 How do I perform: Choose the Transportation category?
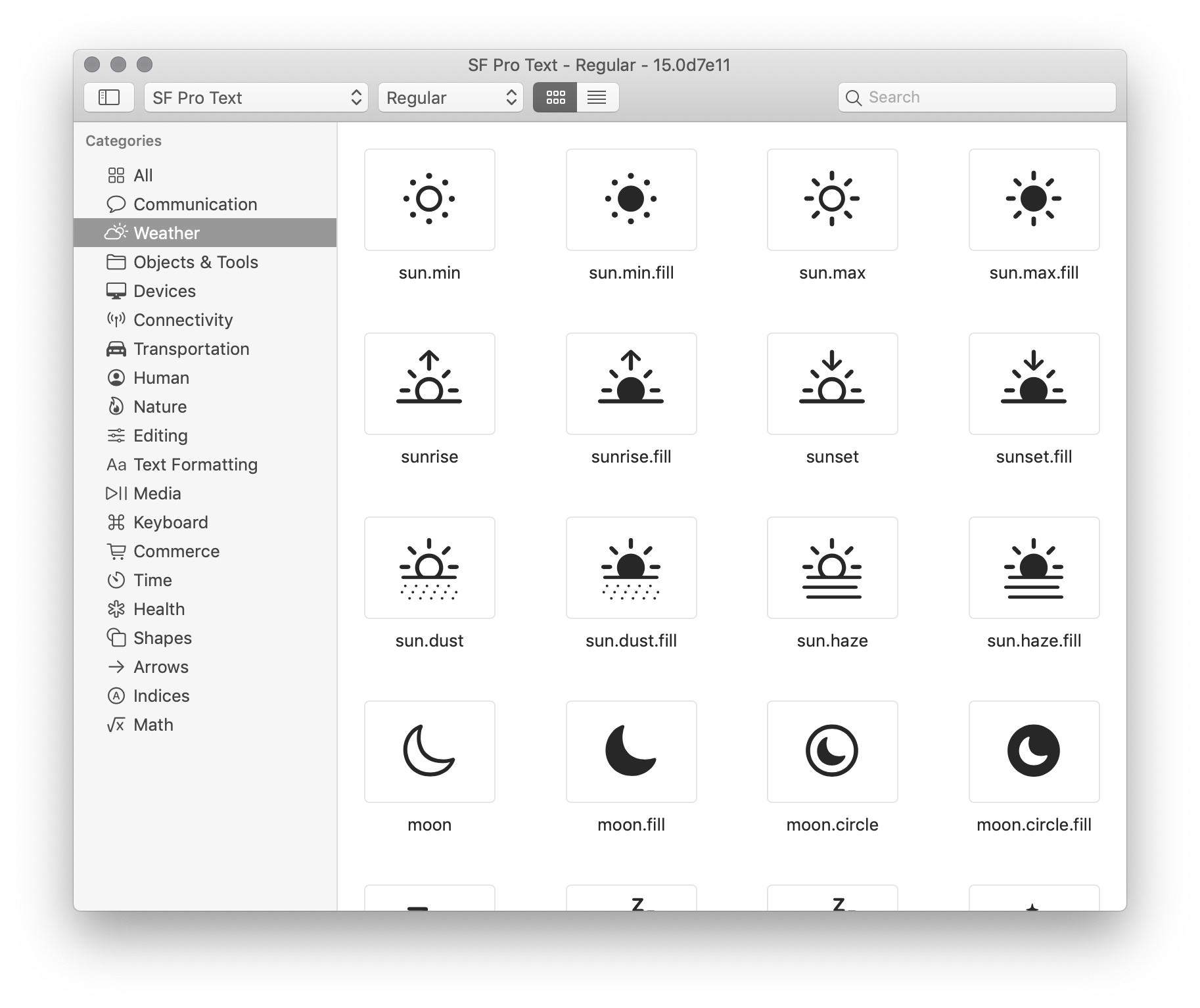(205, 349)
